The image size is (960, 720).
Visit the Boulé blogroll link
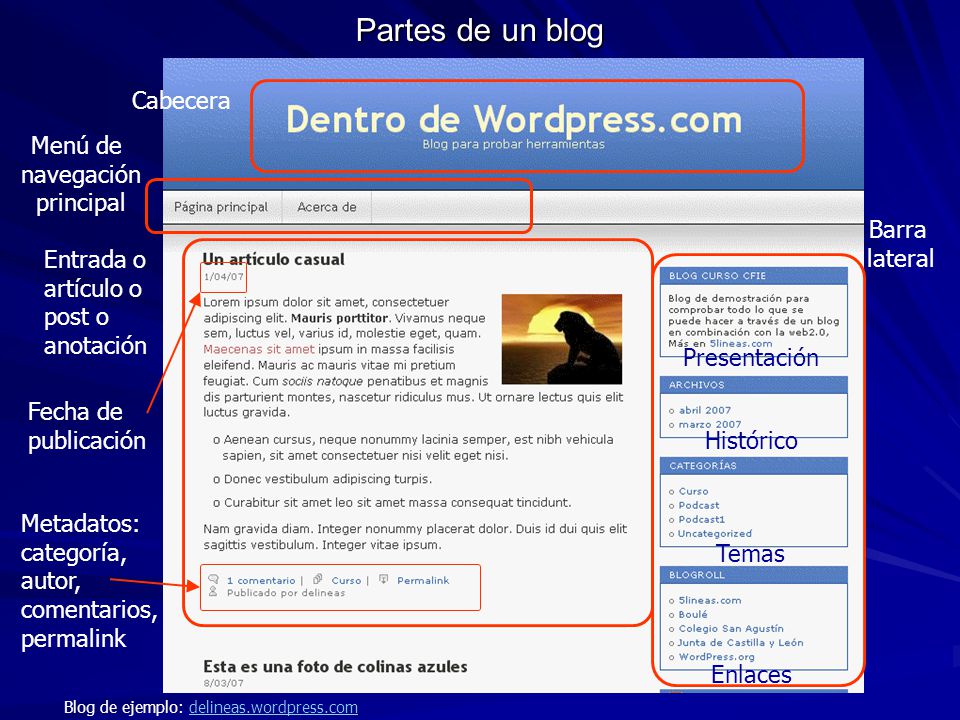pos(692,615)
